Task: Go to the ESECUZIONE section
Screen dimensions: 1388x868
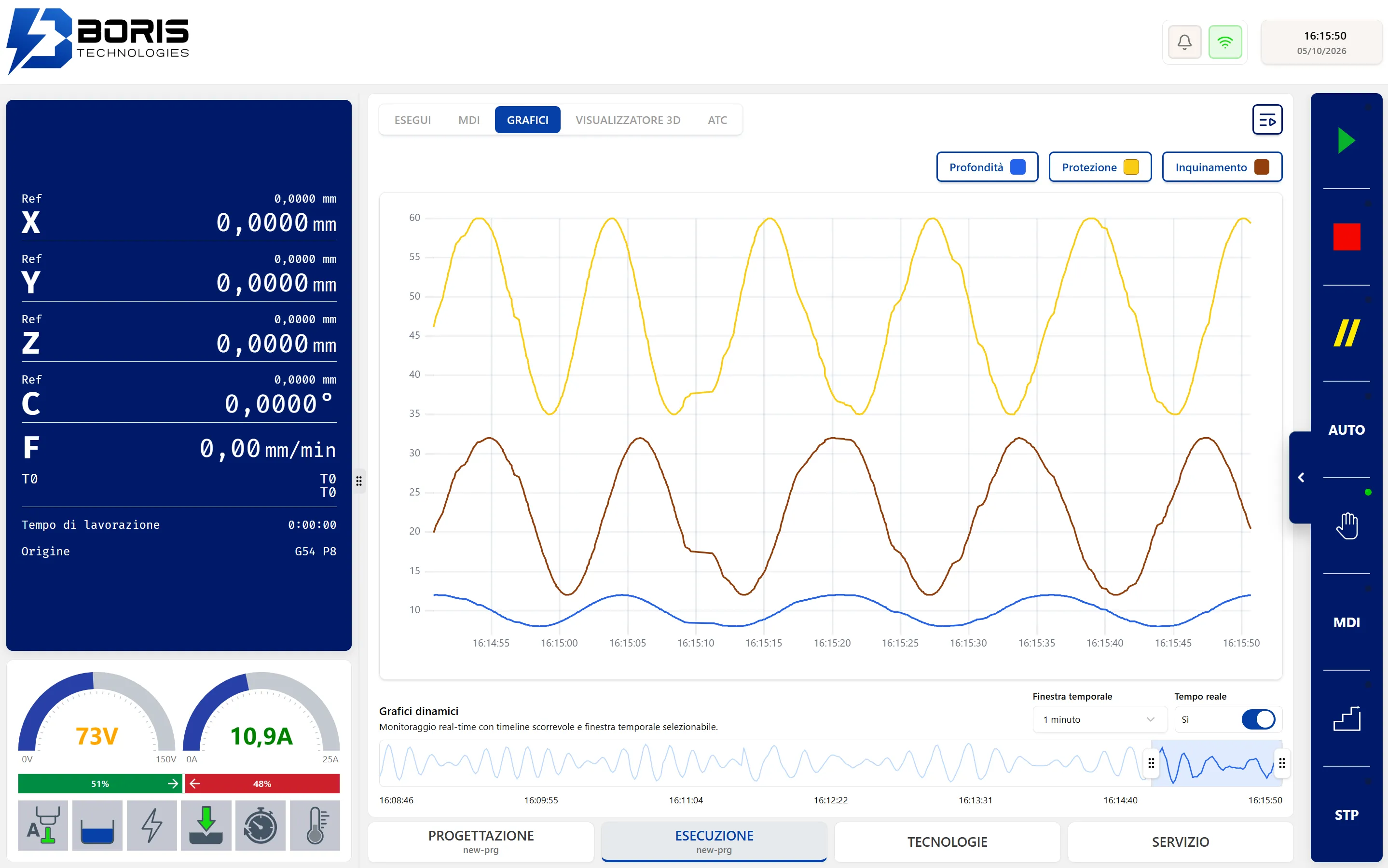Action: (x=714, y=841)
